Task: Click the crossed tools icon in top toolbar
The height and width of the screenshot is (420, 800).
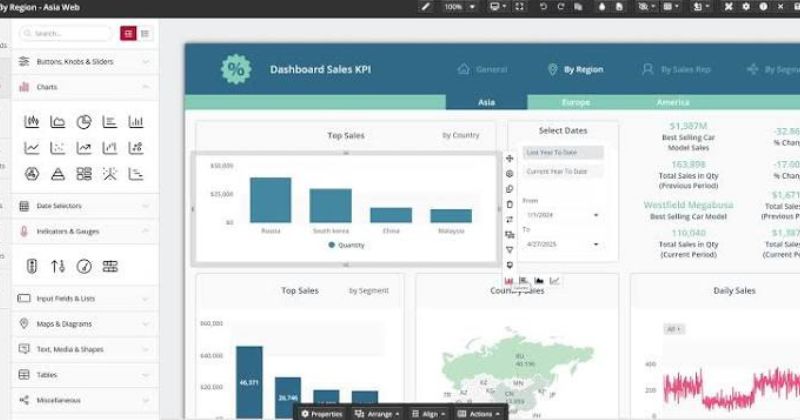Action: (729, 7)
